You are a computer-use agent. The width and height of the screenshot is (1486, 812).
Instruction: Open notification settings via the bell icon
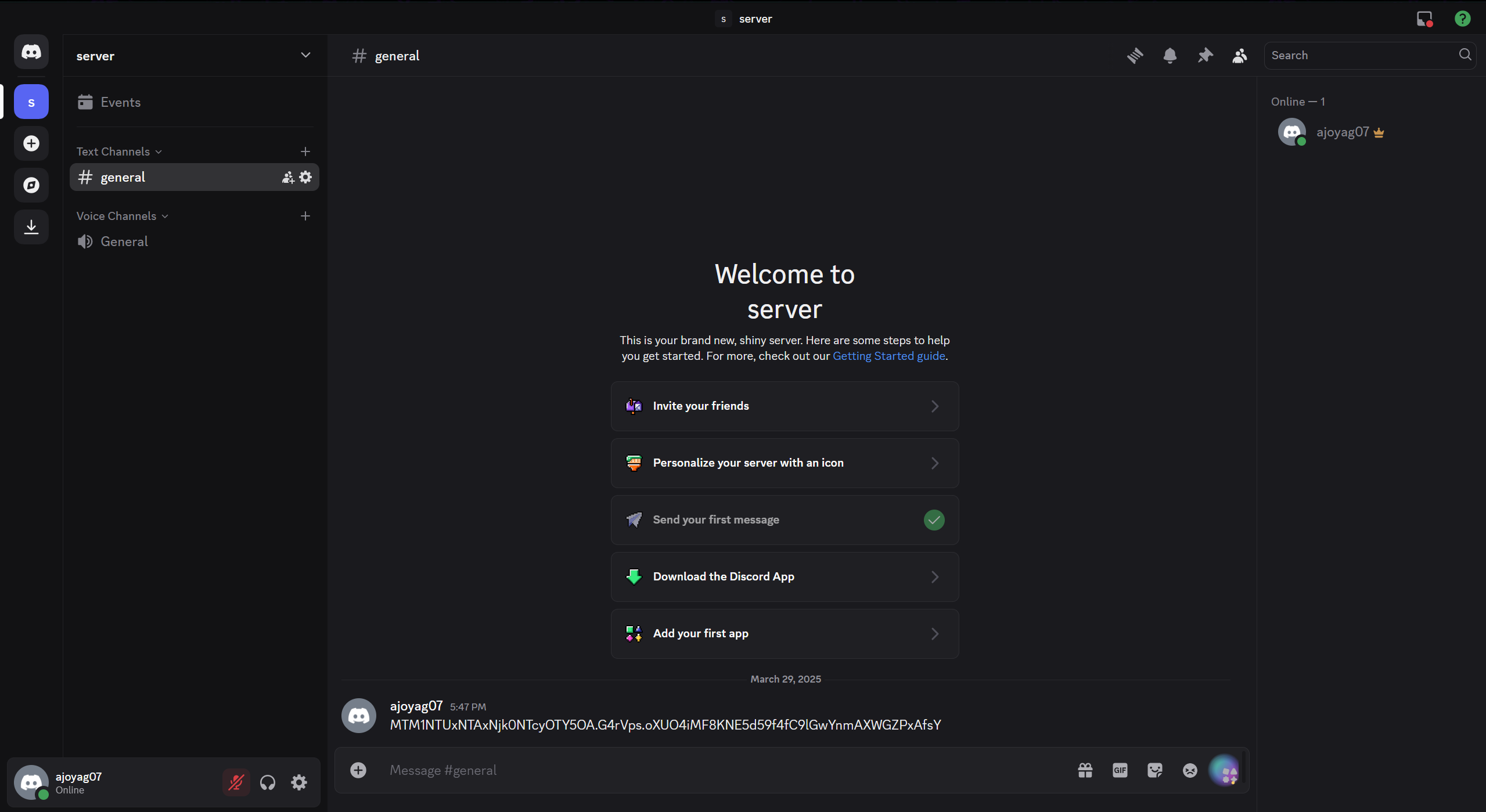pos(1170,55)
